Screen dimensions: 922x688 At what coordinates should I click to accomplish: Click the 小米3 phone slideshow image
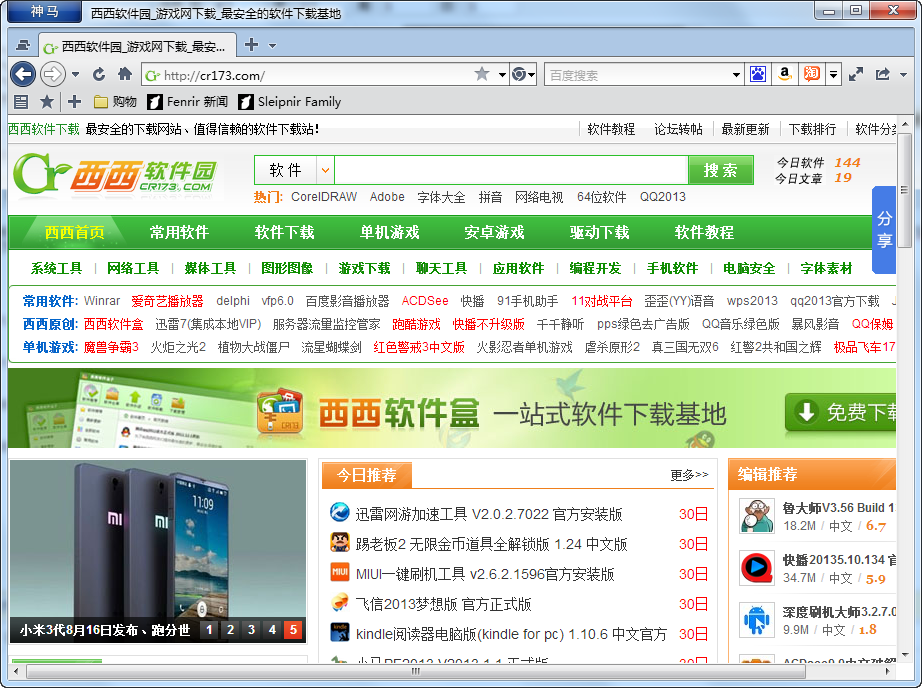point(158,538)
